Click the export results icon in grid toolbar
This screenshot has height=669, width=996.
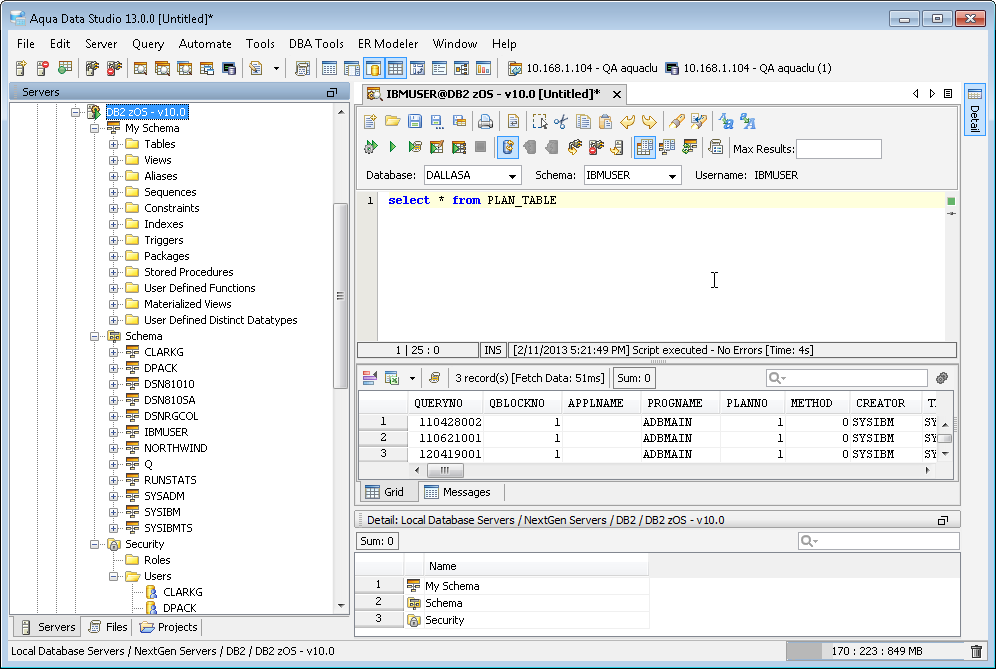pos(393,378)
